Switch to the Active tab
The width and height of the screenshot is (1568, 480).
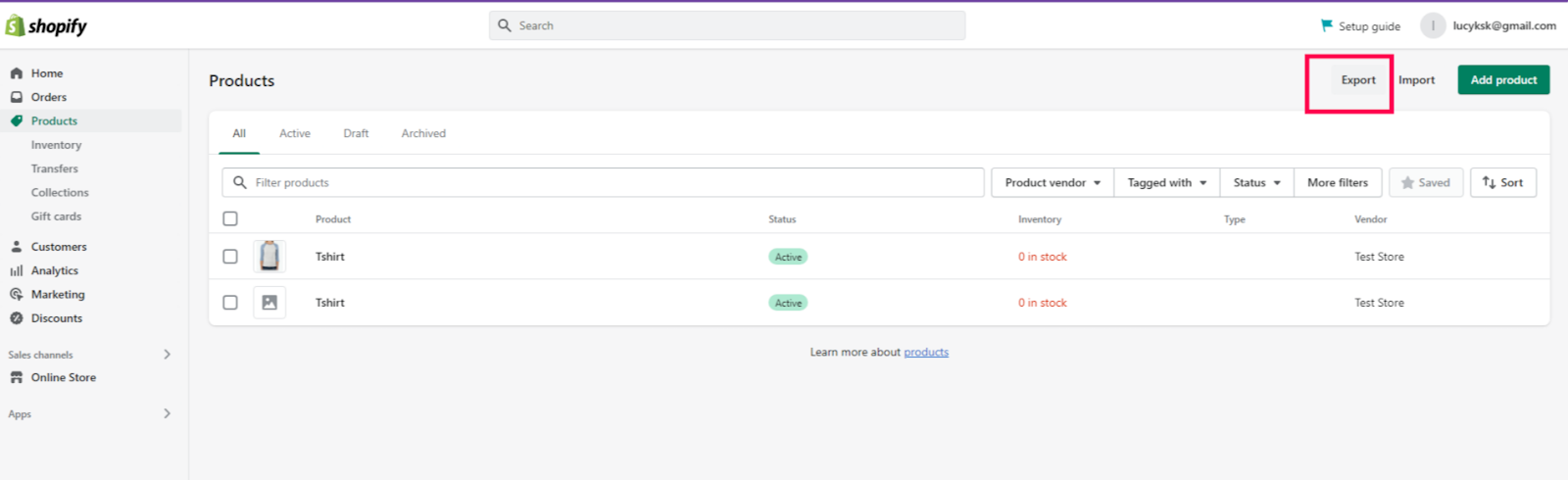tap(295, 134)
